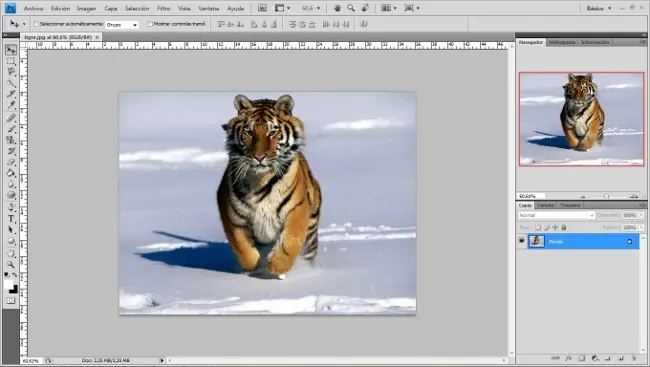The image size is (650, 367).
Task: Open the Archivo menu
Action: 34,8
